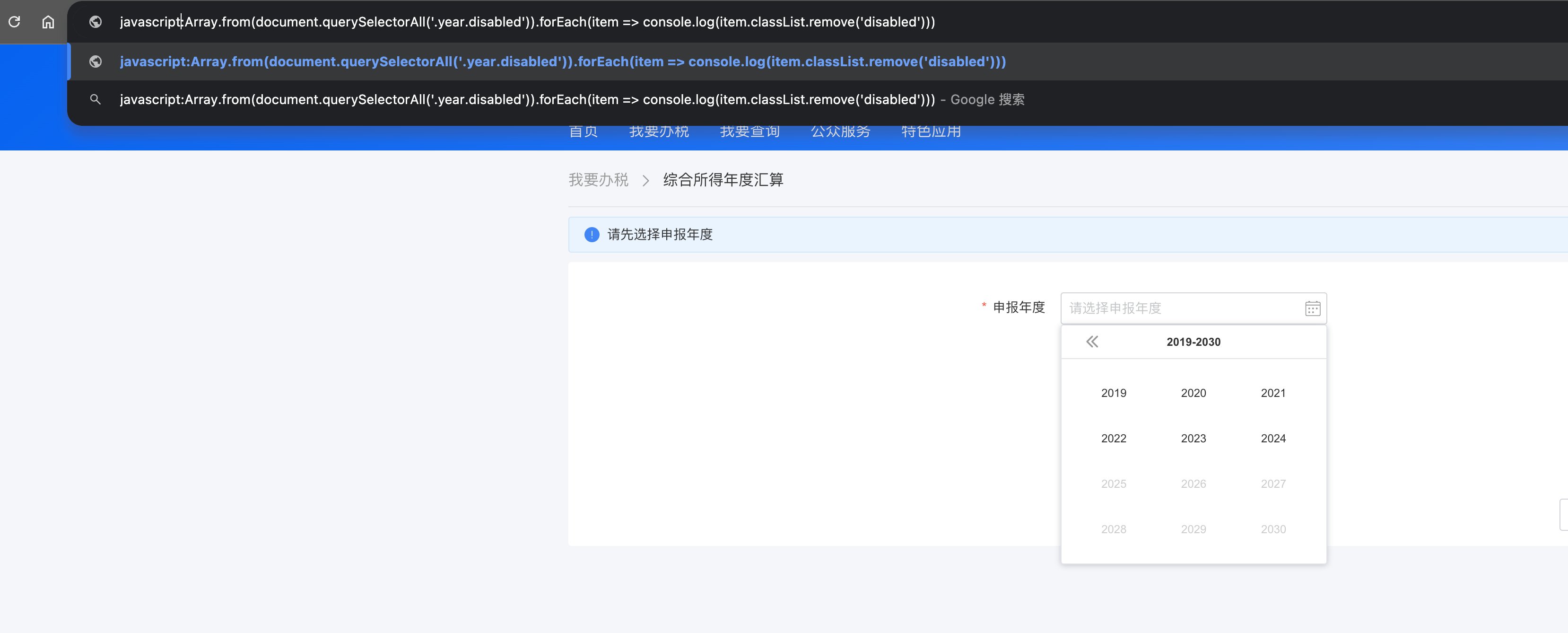Screen dimensions: 1568x633
Task: Click the double-left arrow to view previous decade
Action: click(x=1092, y=342)
